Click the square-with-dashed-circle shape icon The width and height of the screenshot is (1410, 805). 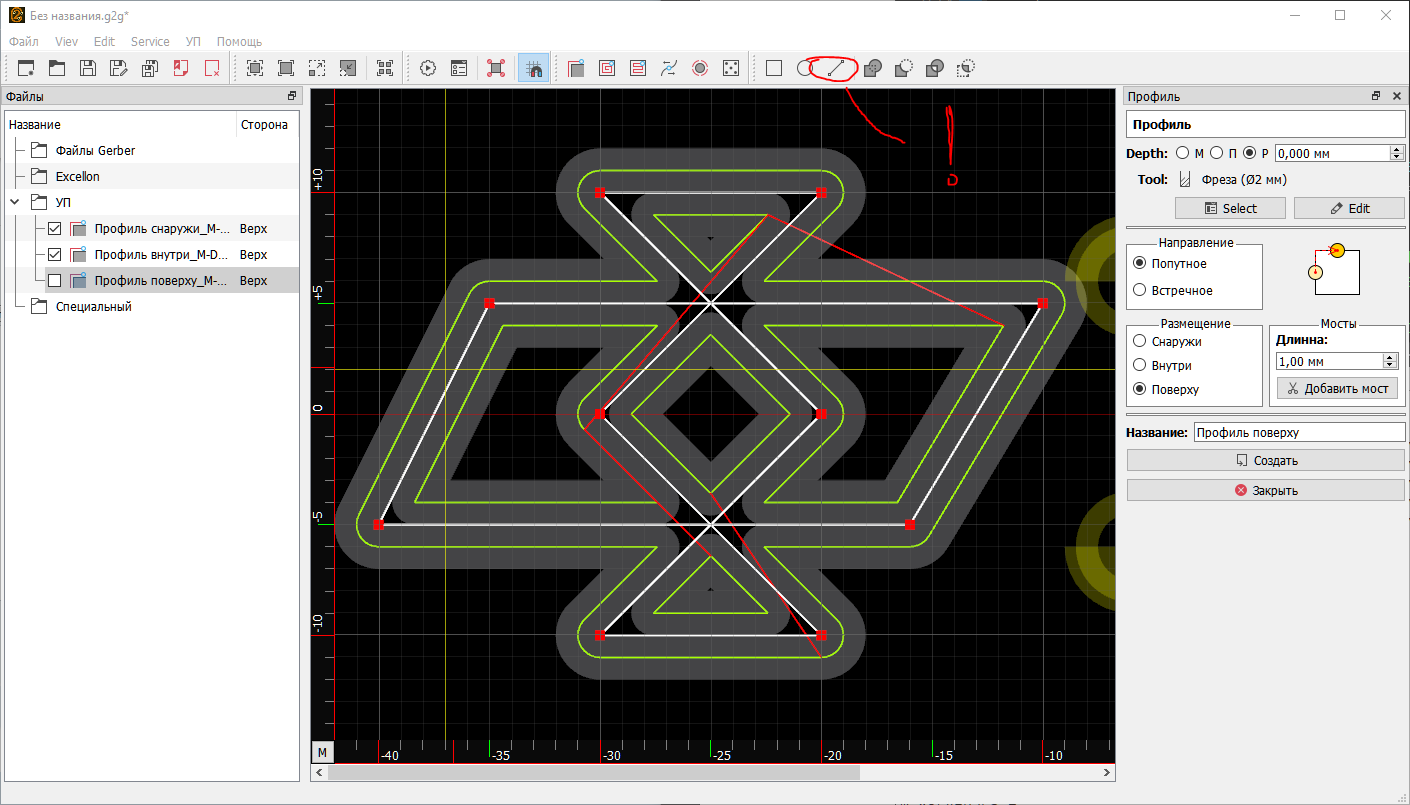point(903,68)
